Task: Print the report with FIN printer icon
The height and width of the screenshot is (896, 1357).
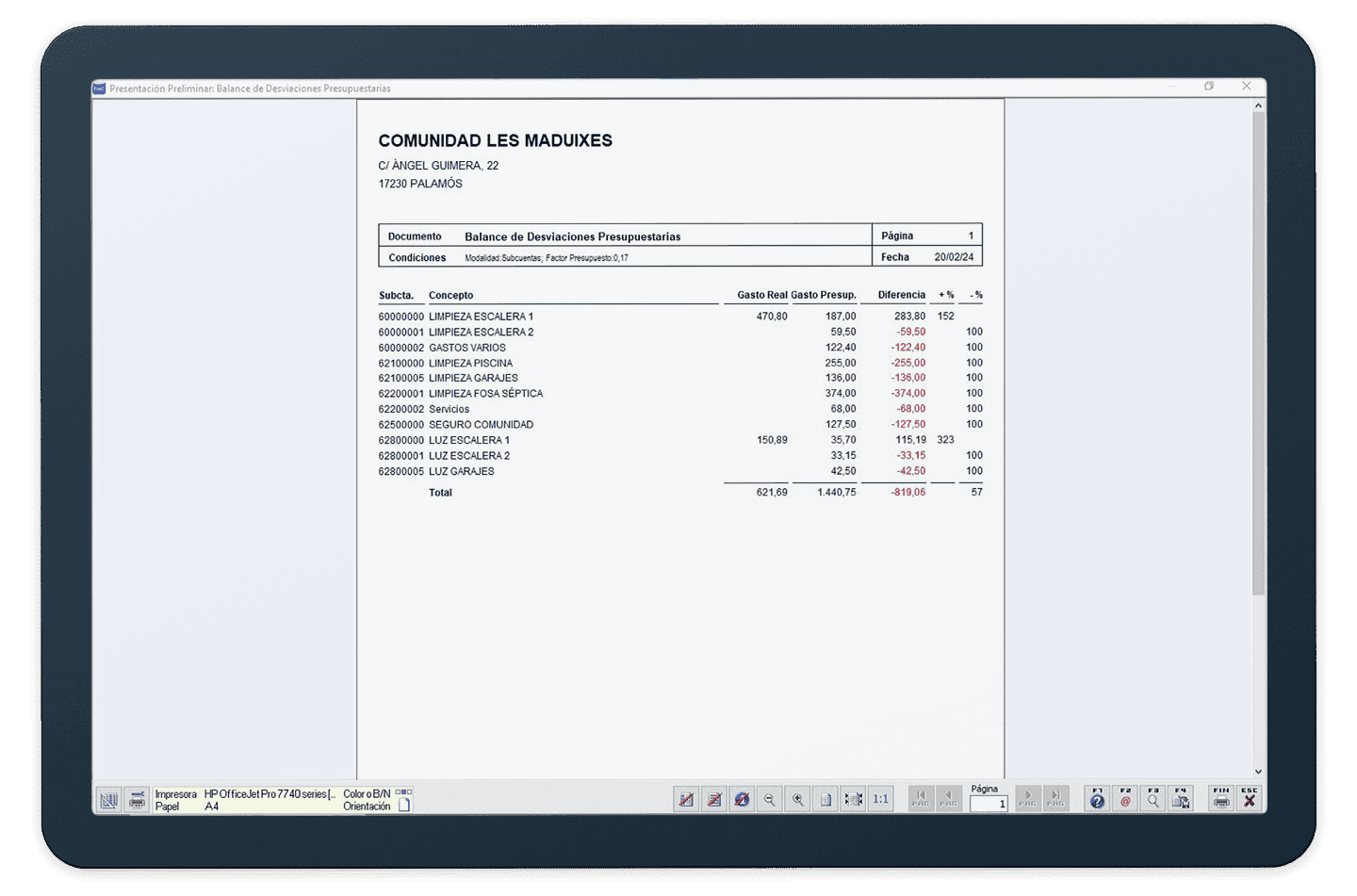Action: click(1221, 799)
